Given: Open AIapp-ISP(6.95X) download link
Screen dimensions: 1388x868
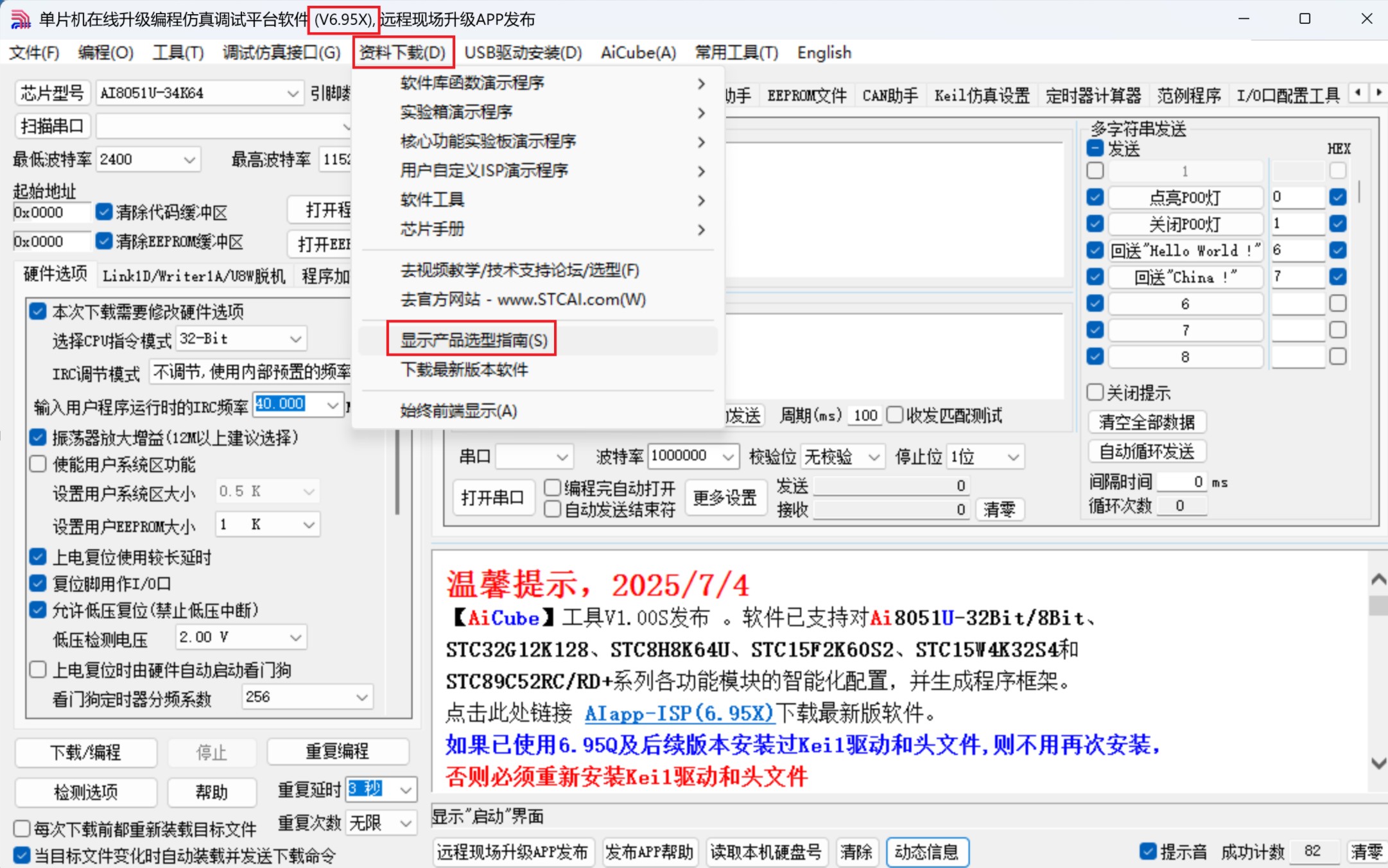Looking at the screenshot, I should tap(679, 713).
